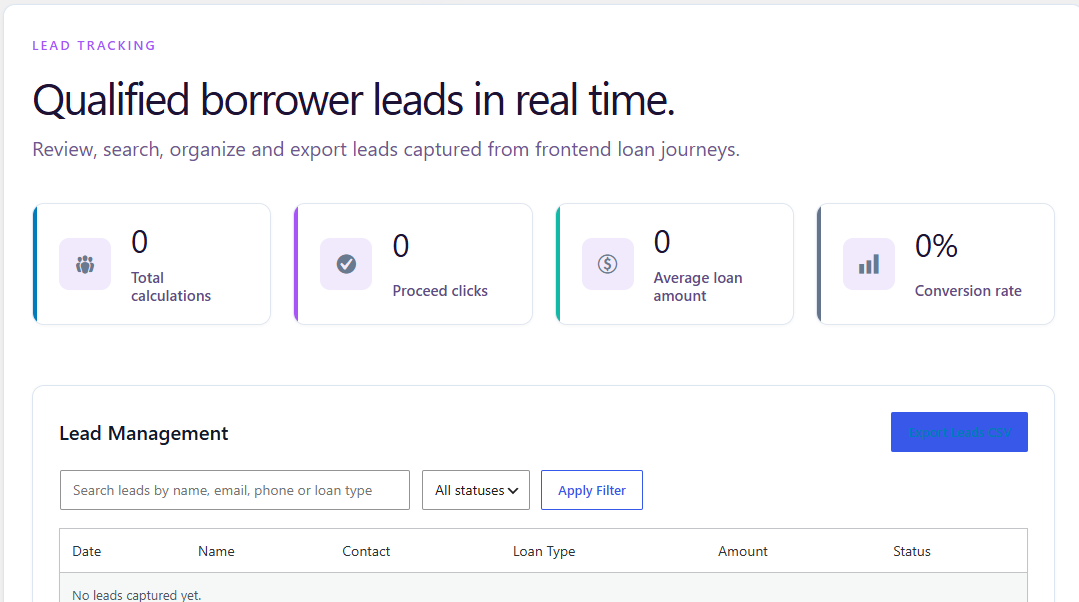Click the bar chart icon in Conversion rate card
The width and height of the screenshot is (1079, 602).
tap(868, 264)
